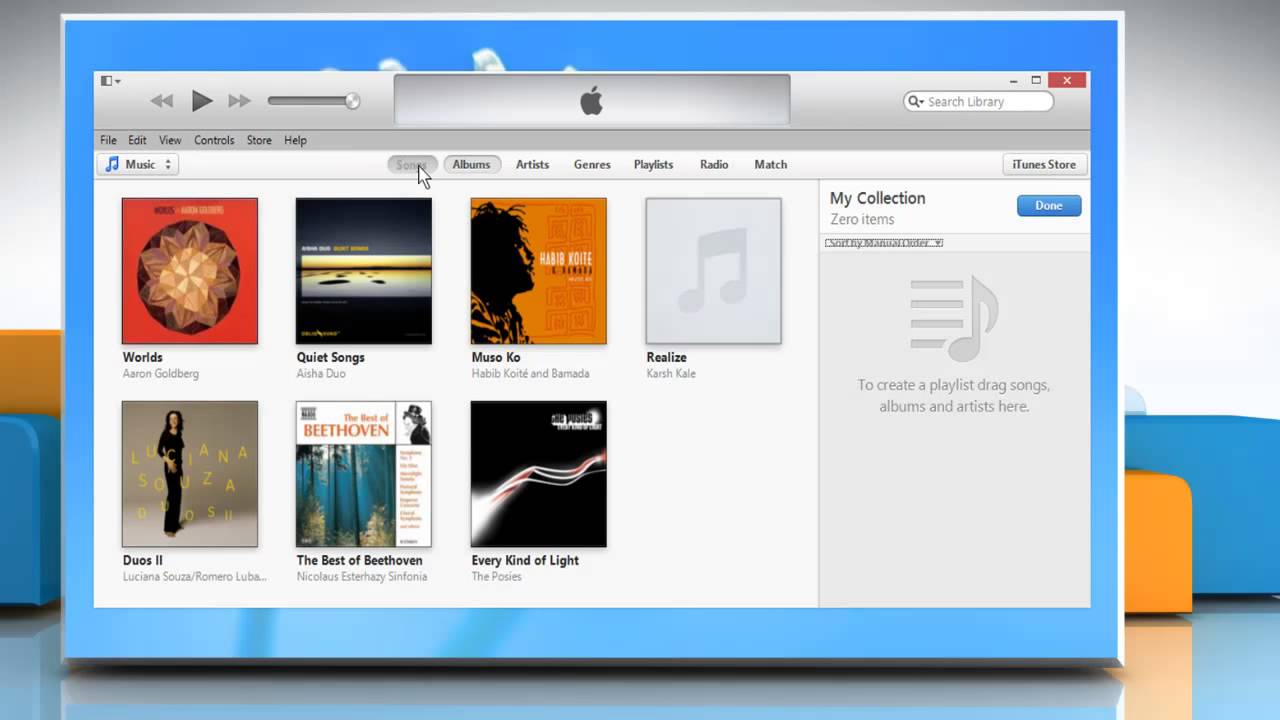Open the View menu
Viewport: 1280px width, 720px height.
pyautogui.click(x=170, y=140)
